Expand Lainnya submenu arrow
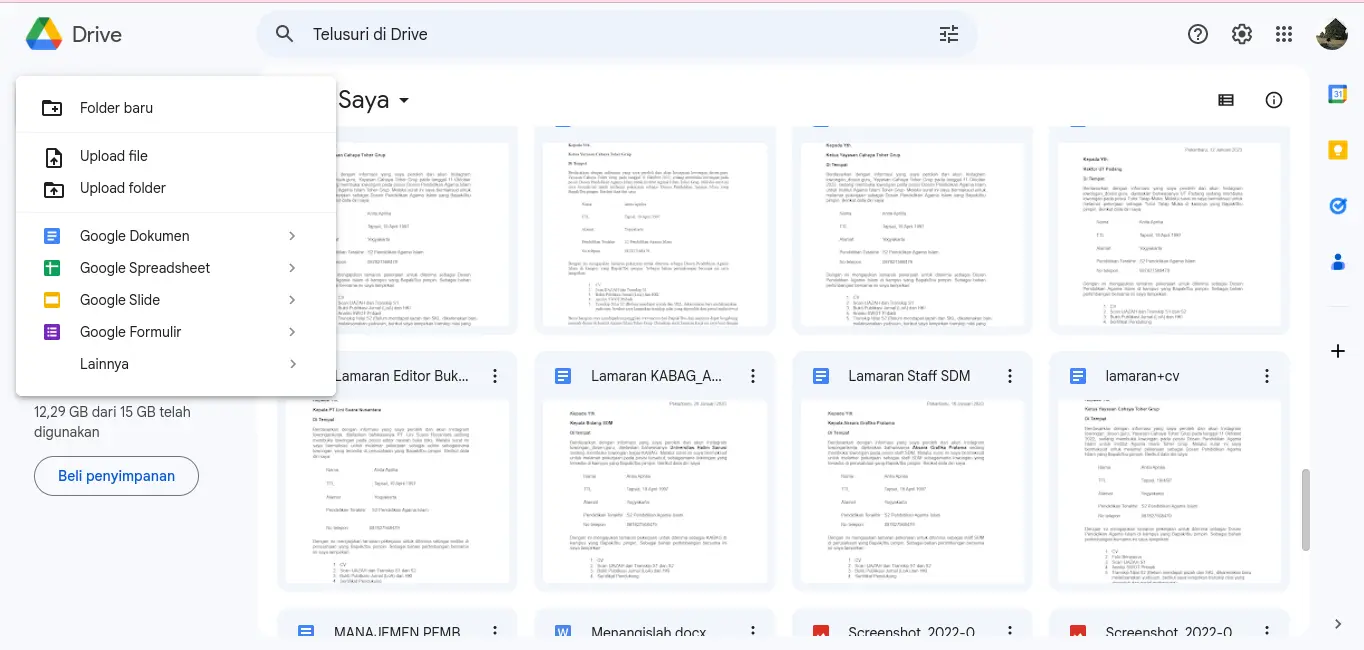This screenshot has width=1364, height=650. point(292,364)
